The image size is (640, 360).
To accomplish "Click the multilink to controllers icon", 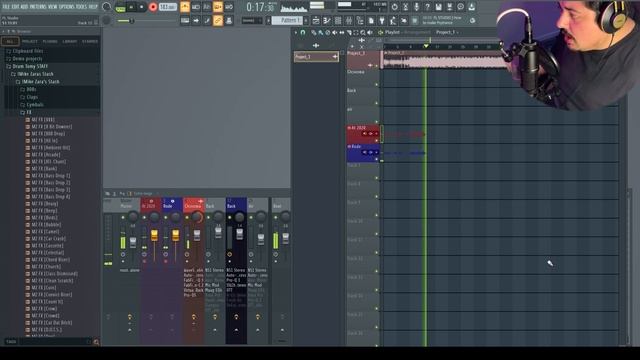I will (x=229, y=20).
